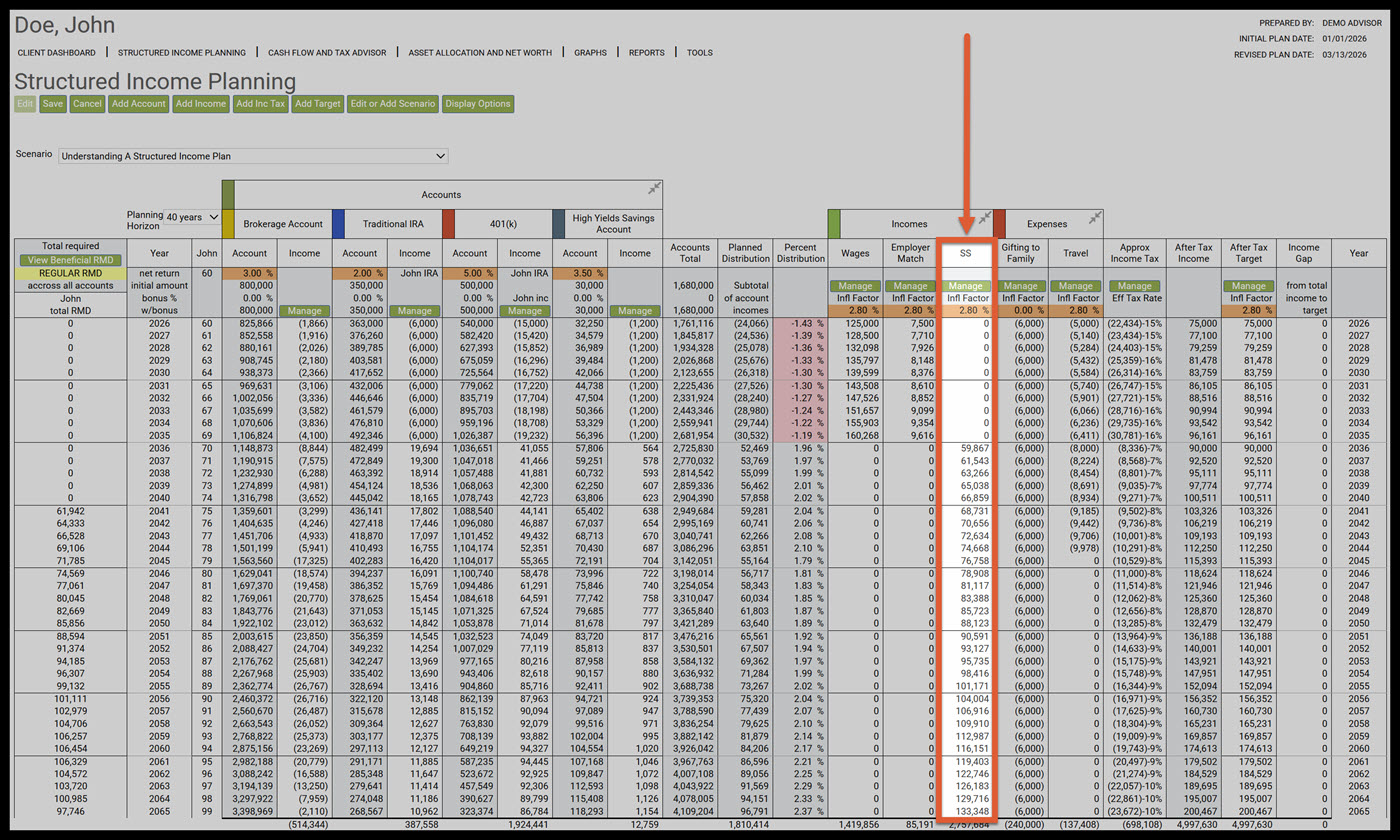
Task: Click the High Yields Savings Account heading
Action: coord(614,224)
